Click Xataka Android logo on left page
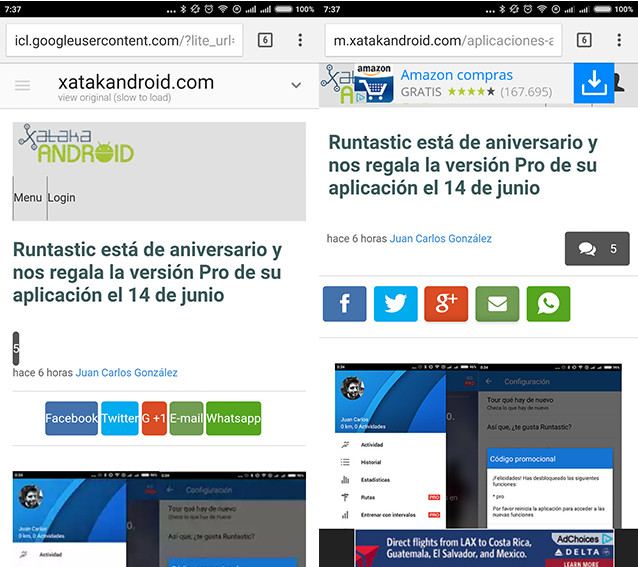 [x=76, y=144]
